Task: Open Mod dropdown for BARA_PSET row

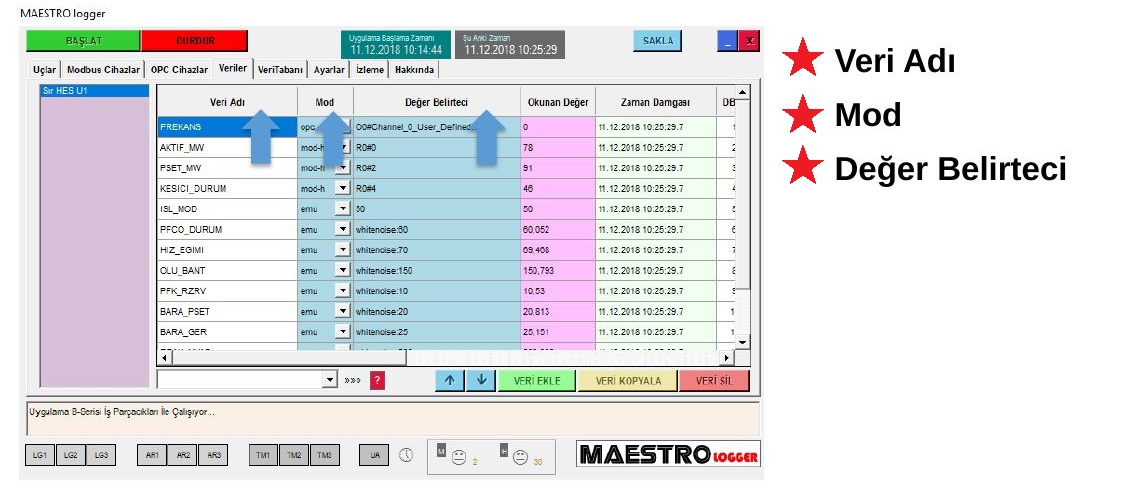Action: click(x=343, y=312)
